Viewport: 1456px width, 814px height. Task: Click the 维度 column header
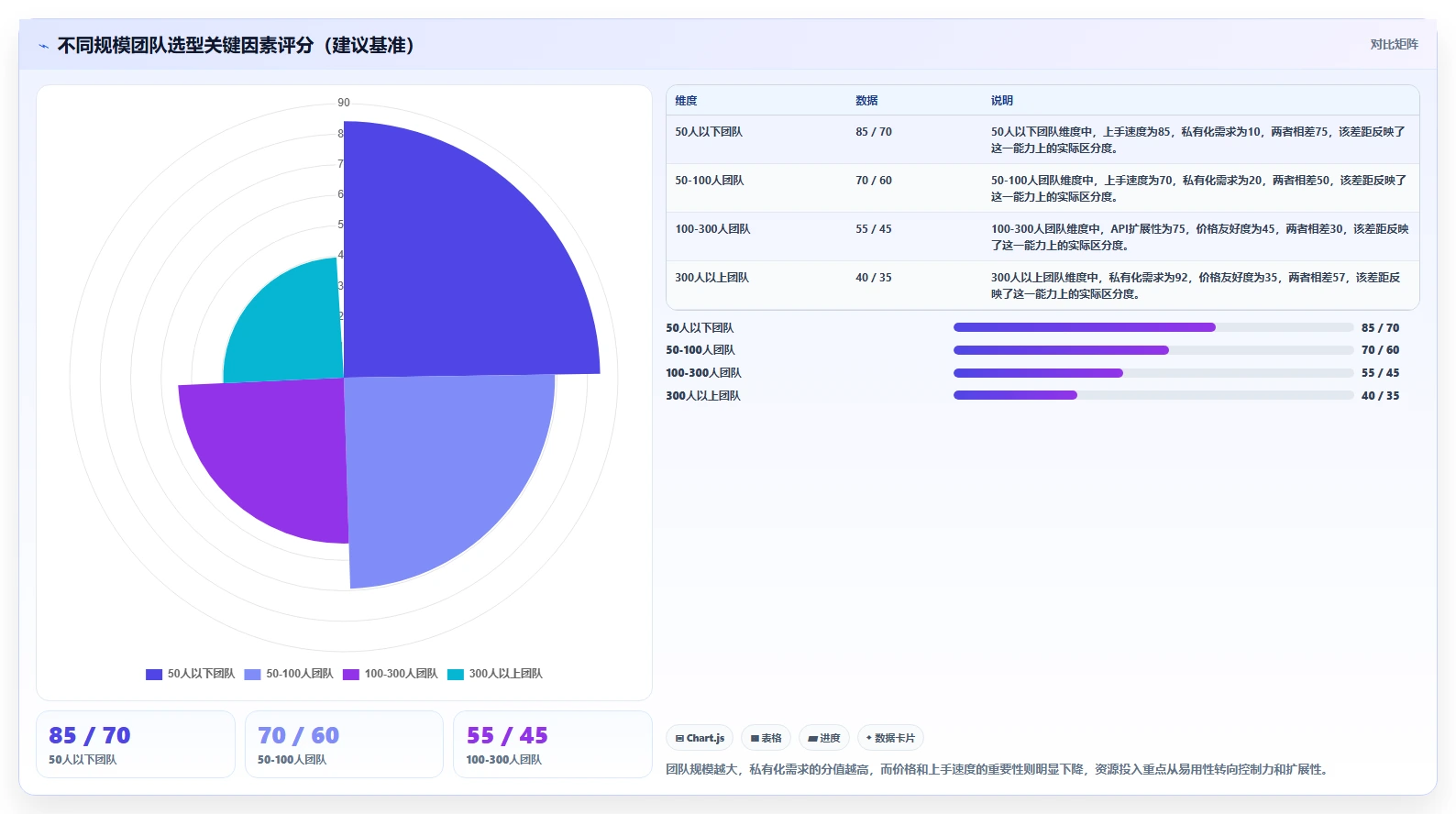coord(687,101)
